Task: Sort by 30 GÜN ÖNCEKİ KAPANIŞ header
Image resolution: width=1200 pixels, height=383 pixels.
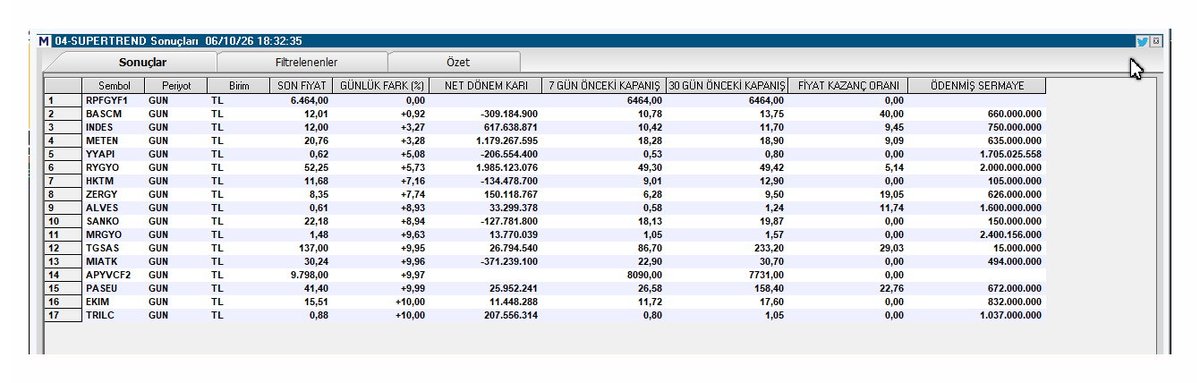Action: [x=727, y=86]
